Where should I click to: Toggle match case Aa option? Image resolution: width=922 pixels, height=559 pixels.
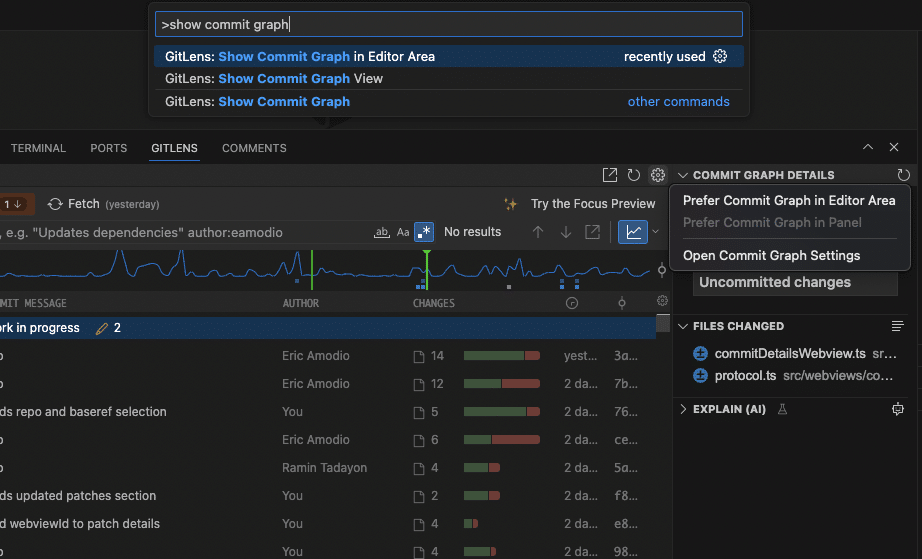tap(403, 232)
